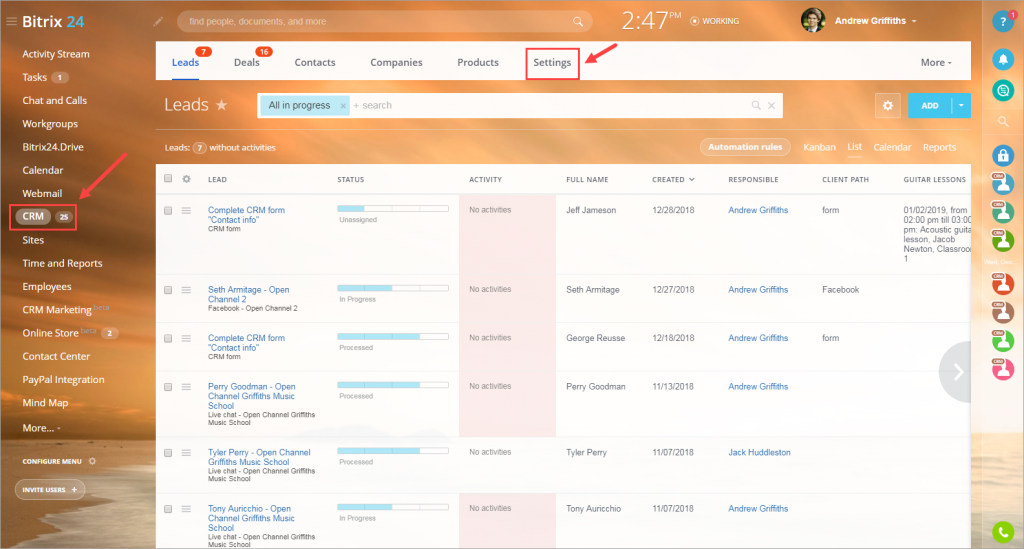The width and height of the screenshot is (1024, 549).
Task: Set status stage on Tyler Perry progress bar
Action: 392,451
